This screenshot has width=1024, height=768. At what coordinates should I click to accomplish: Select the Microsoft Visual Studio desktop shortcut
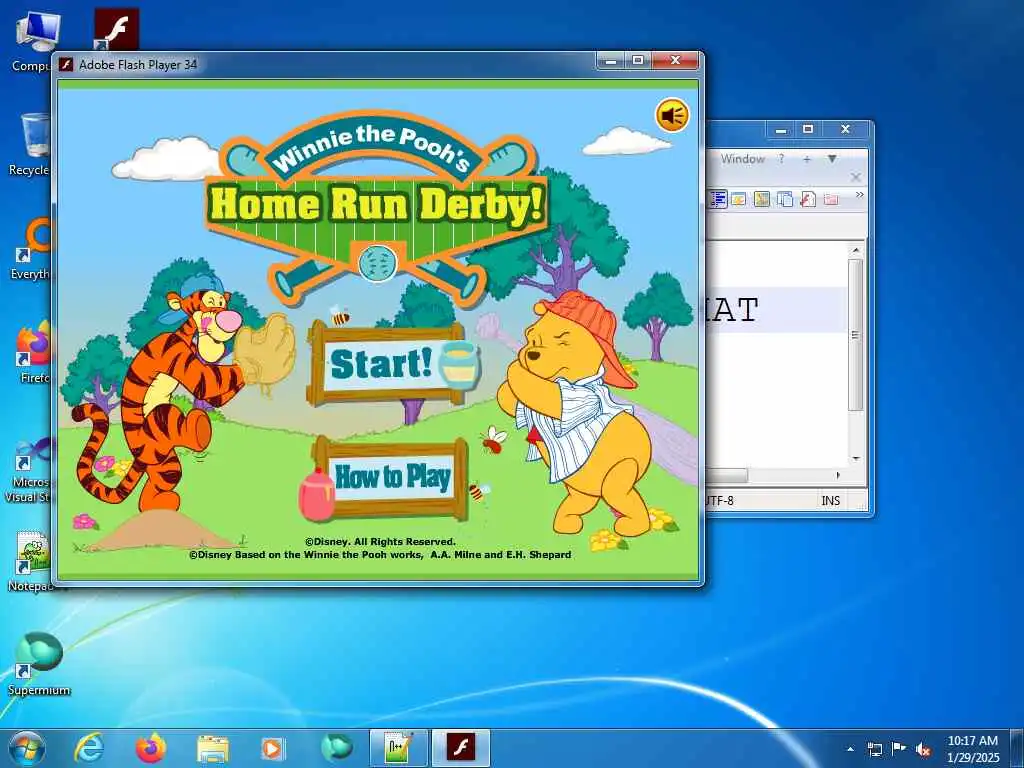coord(29,470)
